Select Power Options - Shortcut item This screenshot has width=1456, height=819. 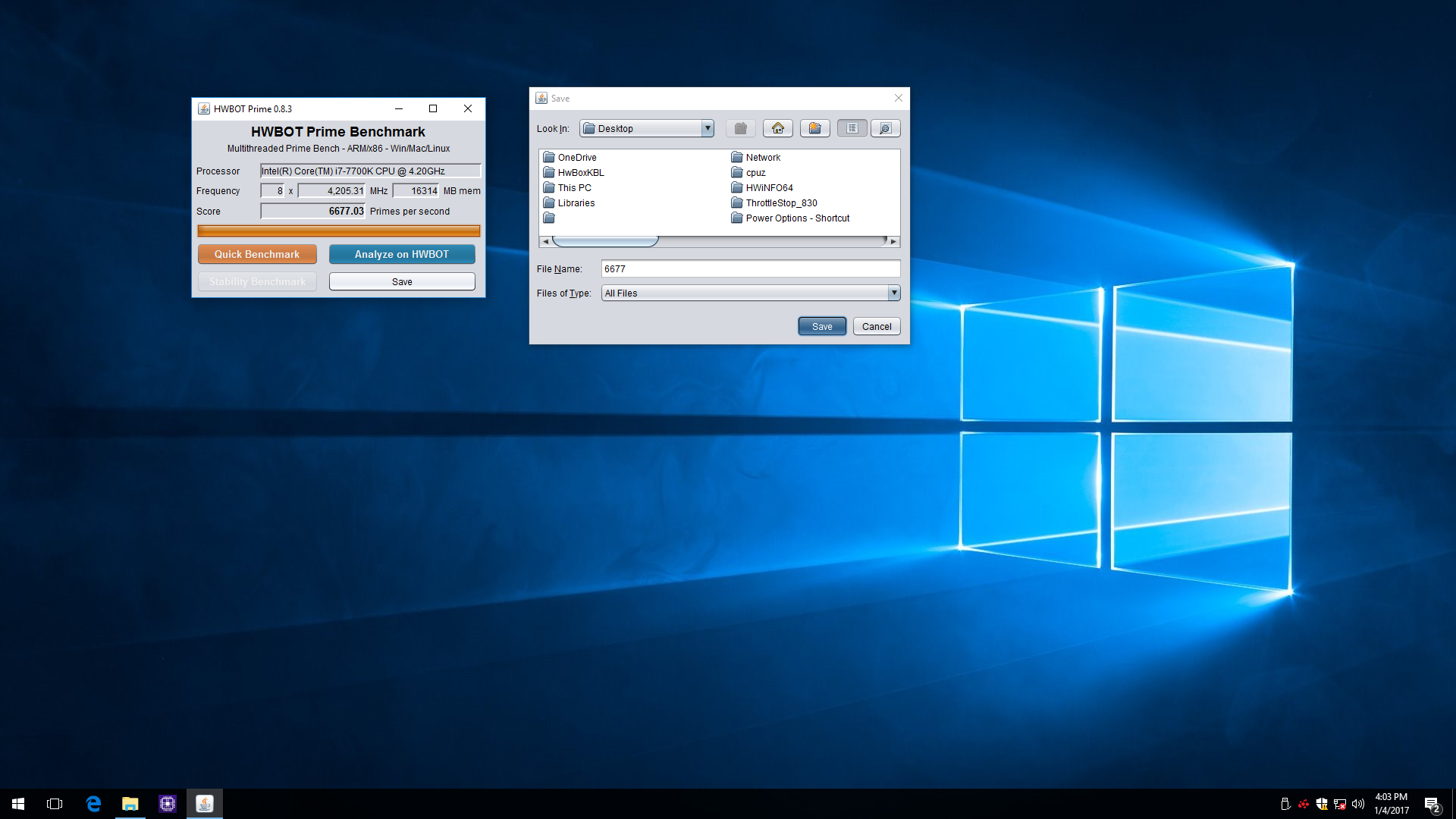click(790, 218)
